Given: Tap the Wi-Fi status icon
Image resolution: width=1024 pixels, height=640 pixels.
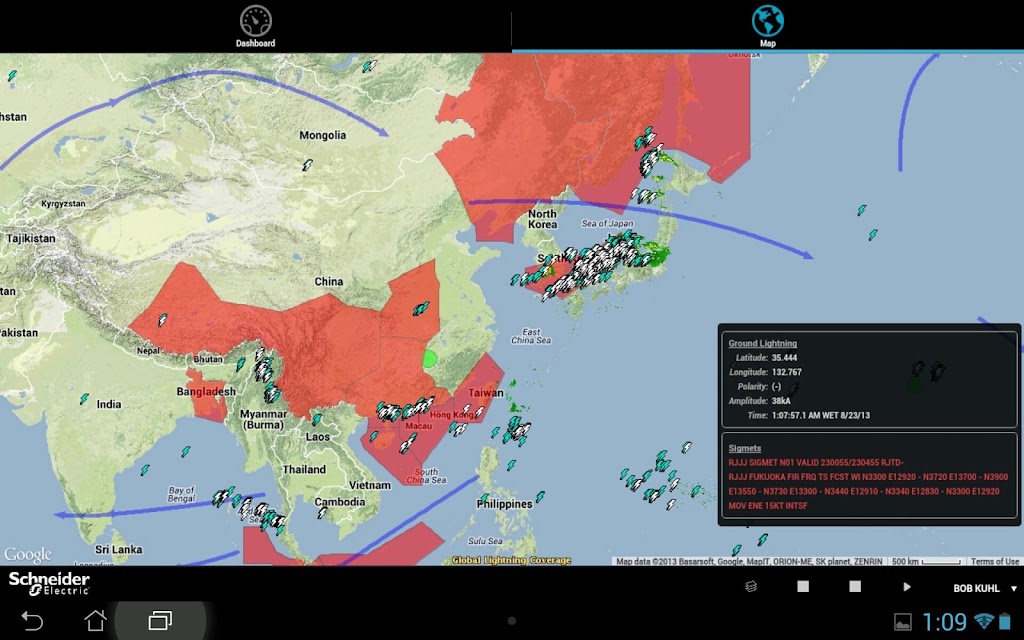Looking at the screenshot, I should click(984, 621).
